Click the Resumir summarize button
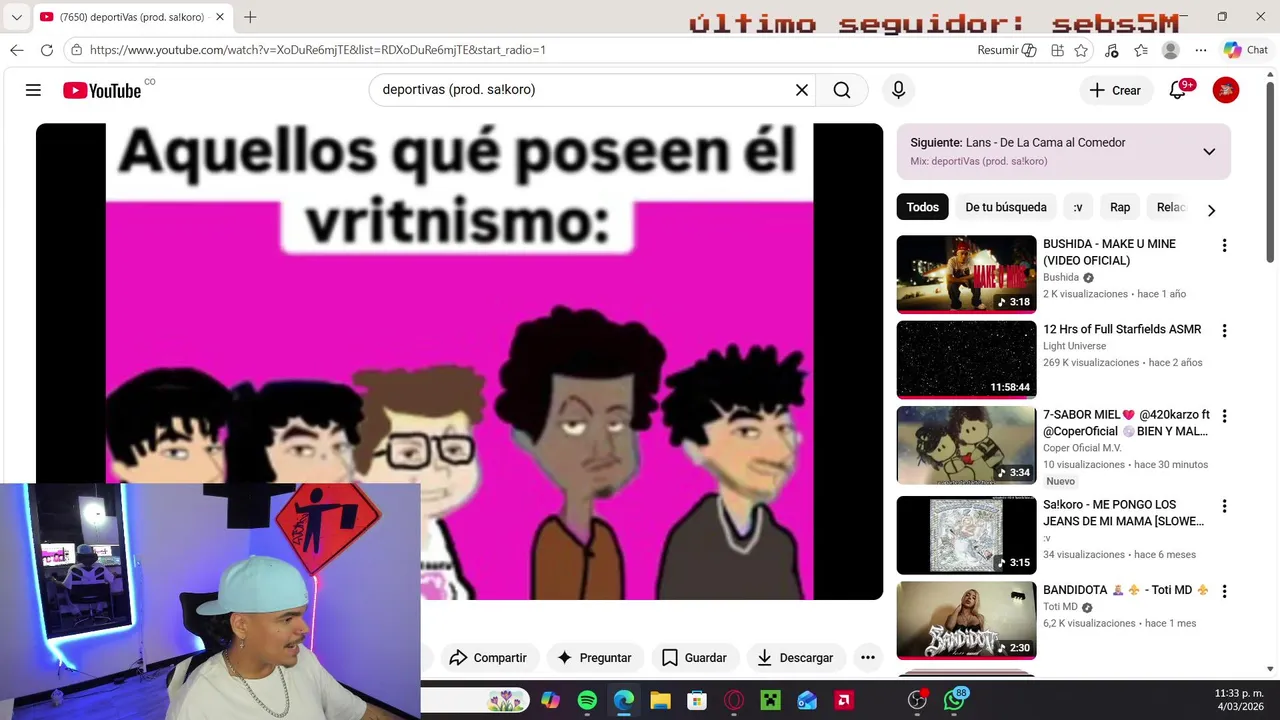The image size is (1280, 720). click(x=1007, y=50)
